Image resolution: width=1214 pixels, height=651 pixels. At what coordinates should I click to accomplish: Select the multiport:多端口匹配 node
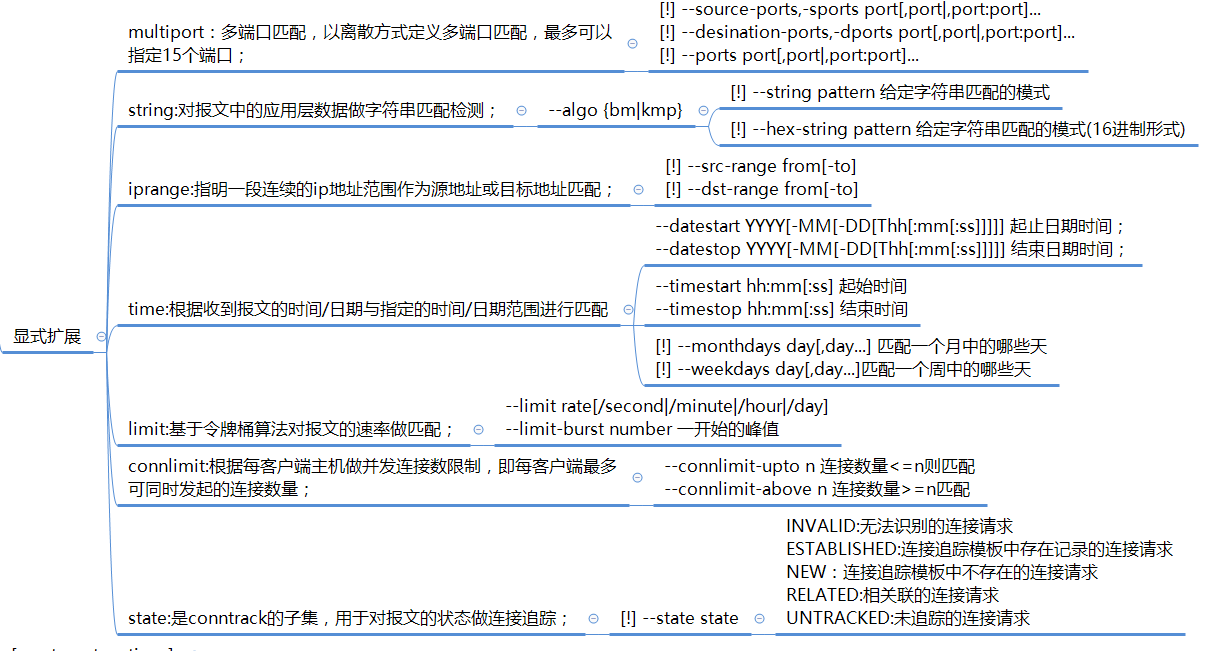371,44
